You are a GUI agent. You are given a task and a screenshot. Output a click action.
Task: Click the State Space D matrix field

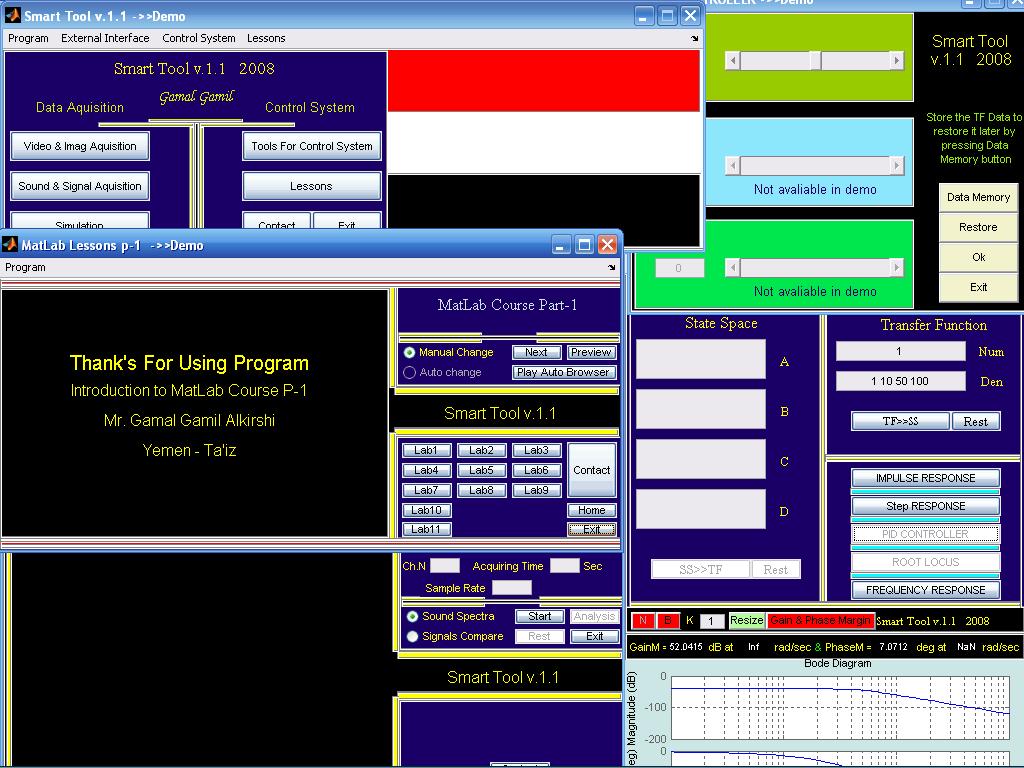coord(701,509)
